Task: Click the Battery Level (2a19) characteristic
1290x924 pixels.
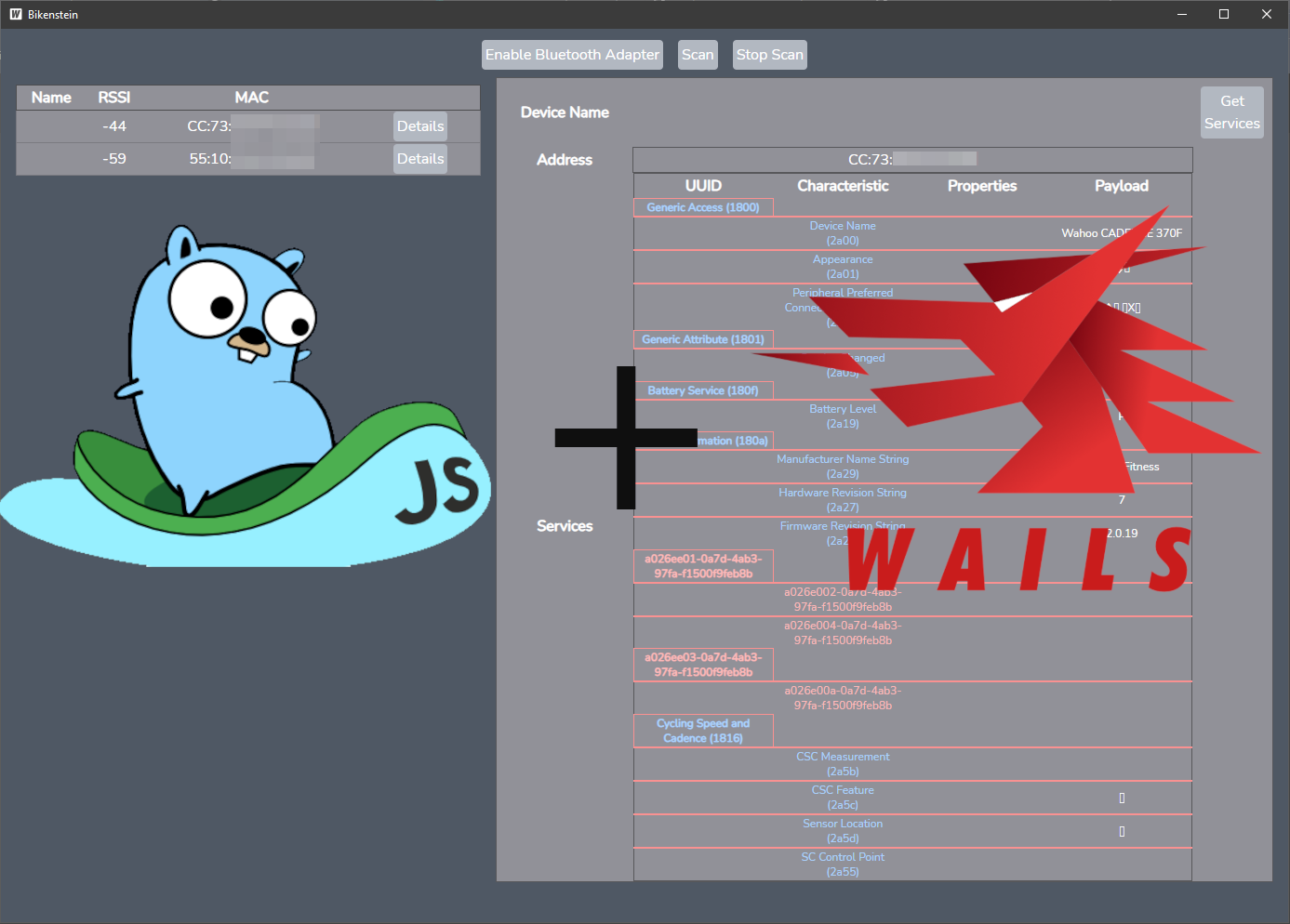Action: 843,416
